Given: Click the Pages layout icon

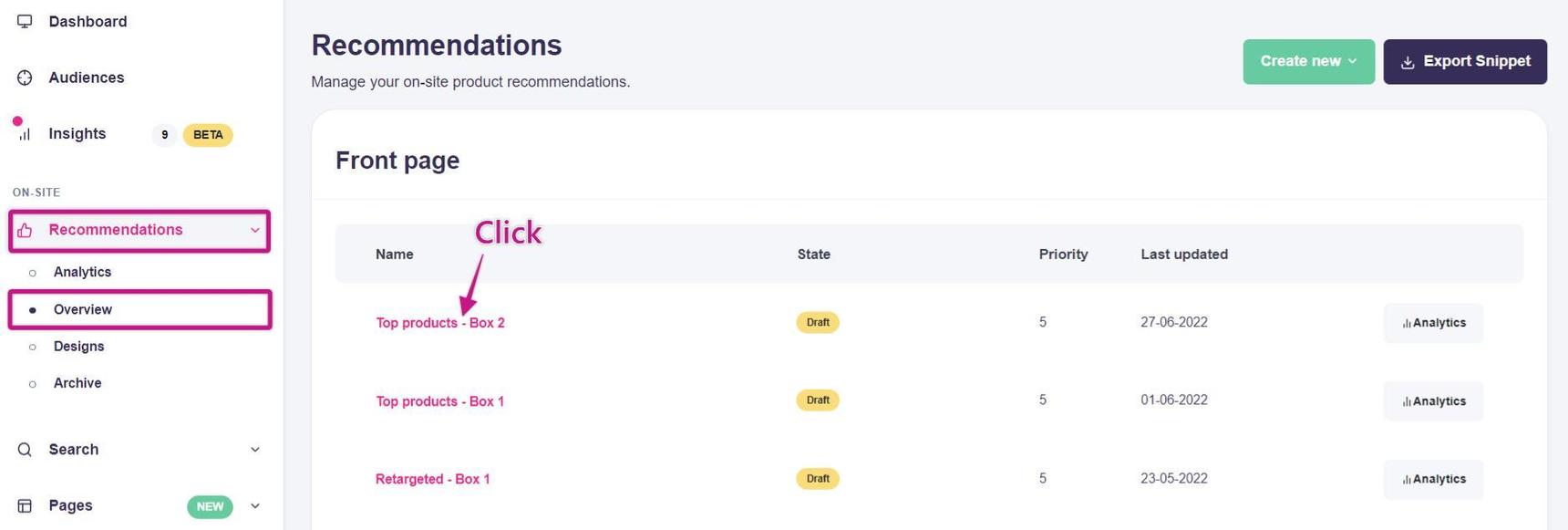Looking at the screenshot, I should coord(25,505).
